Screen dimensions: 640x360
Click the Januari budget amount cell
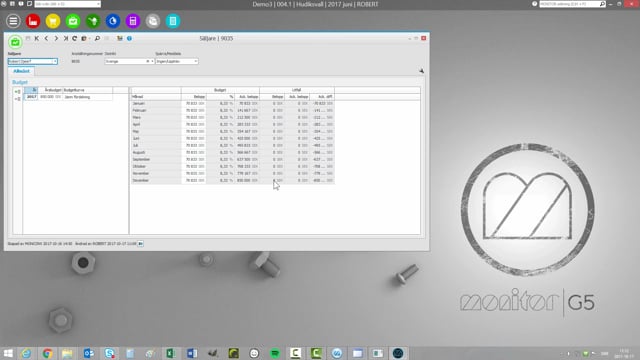click(x=194, y=104)
